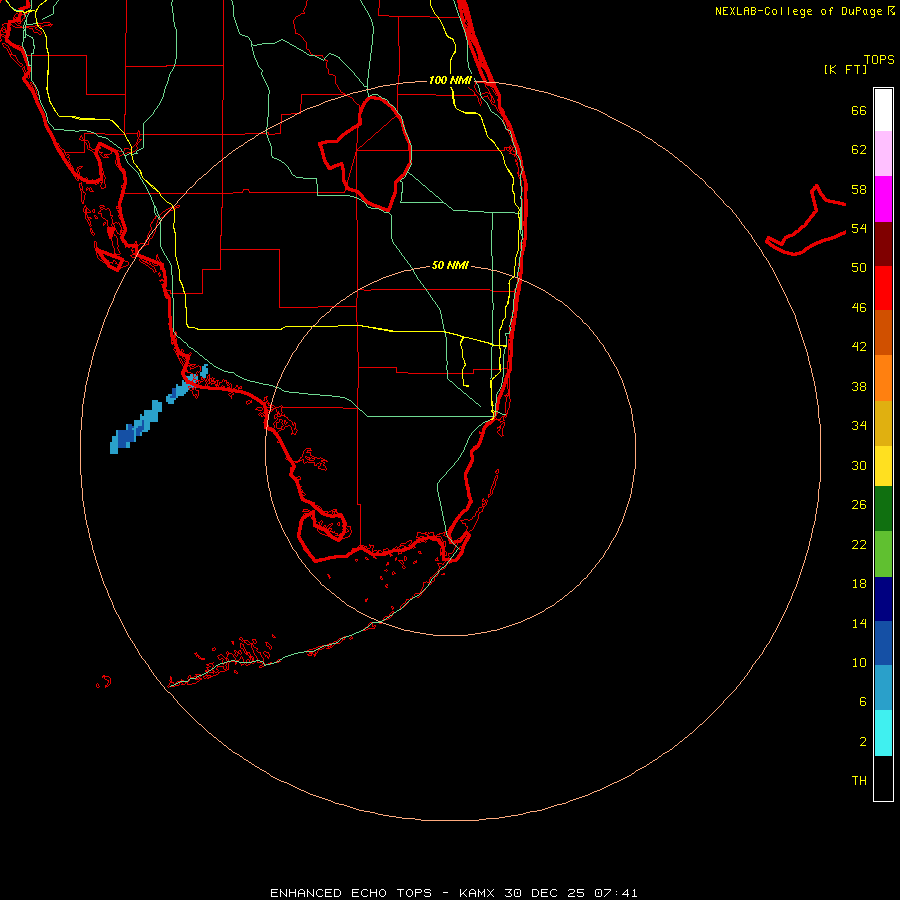Click the legend value '22'
The width and height of the screenshot is (900, 900).
tap(859, 544)
